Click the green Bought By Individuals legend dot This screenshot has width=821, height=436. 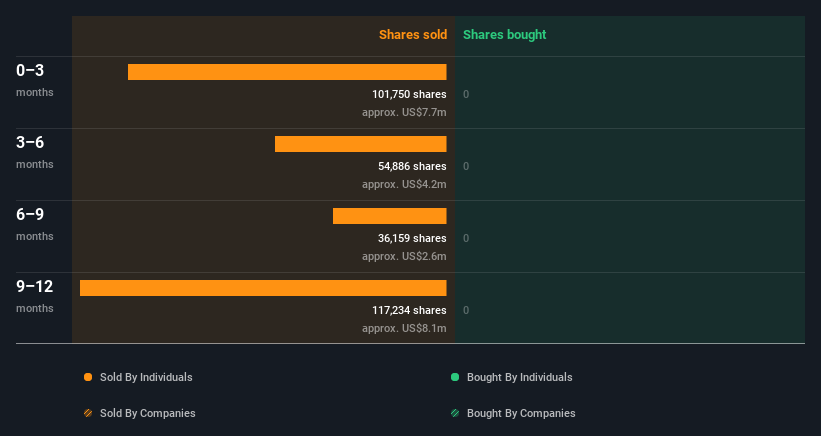coord(455,377)
